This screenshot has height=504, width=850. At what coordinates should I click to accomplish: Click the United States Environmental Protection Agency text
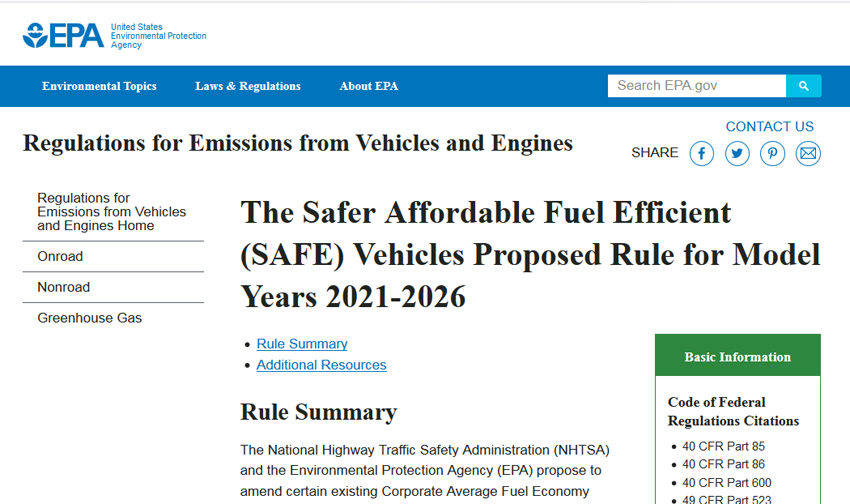[158, 36]
